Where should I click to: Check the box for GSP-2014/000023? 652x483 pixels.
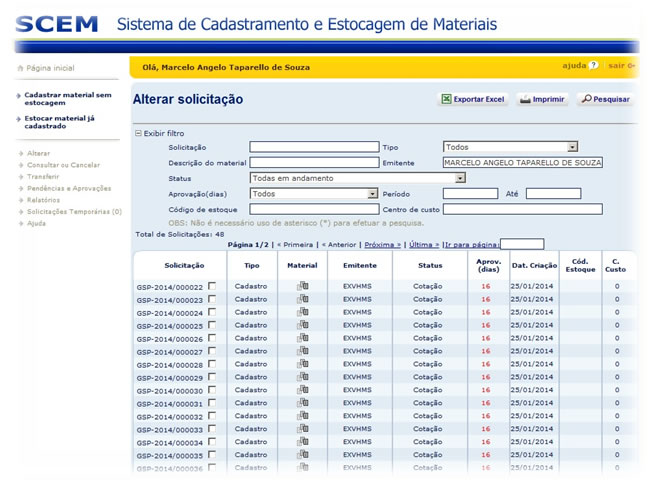click(x=212, y=299)
